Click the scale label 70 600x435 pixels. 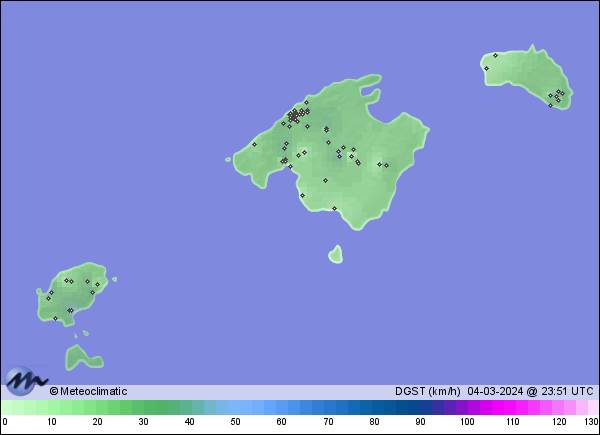(328, 422)
